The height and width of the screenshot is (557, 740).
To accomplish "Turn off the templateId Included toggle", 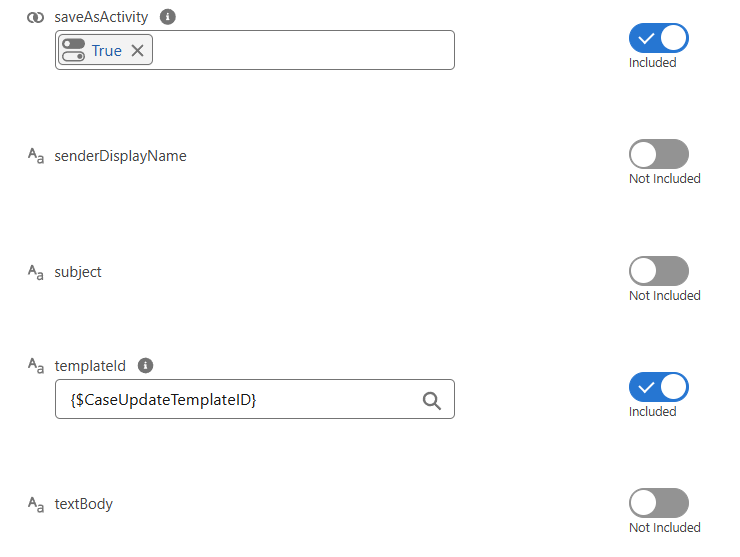I will (658, 387).
